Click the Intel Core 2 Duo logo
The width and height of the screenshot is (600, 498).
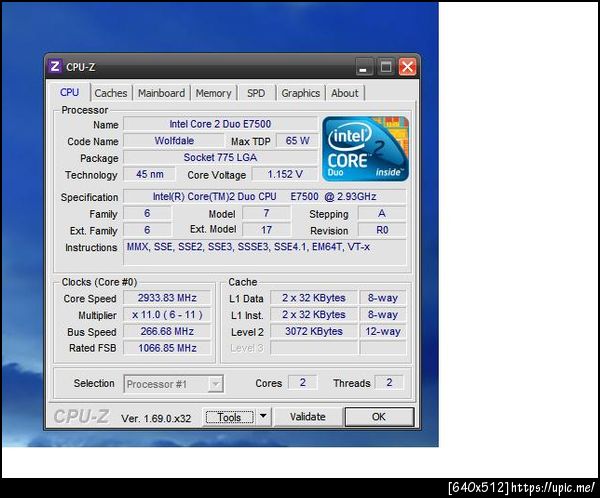click(x=365, y=149)
